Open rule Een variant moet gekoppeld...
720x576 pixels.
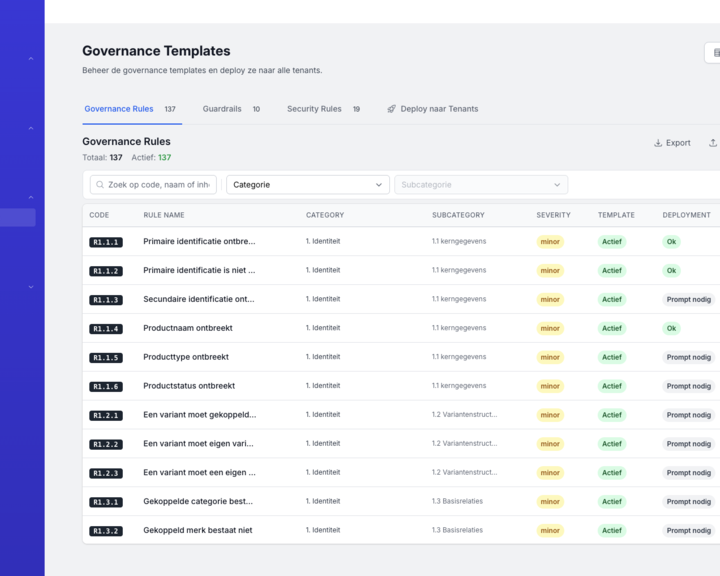pyautogui.click(x=200, y=415)
